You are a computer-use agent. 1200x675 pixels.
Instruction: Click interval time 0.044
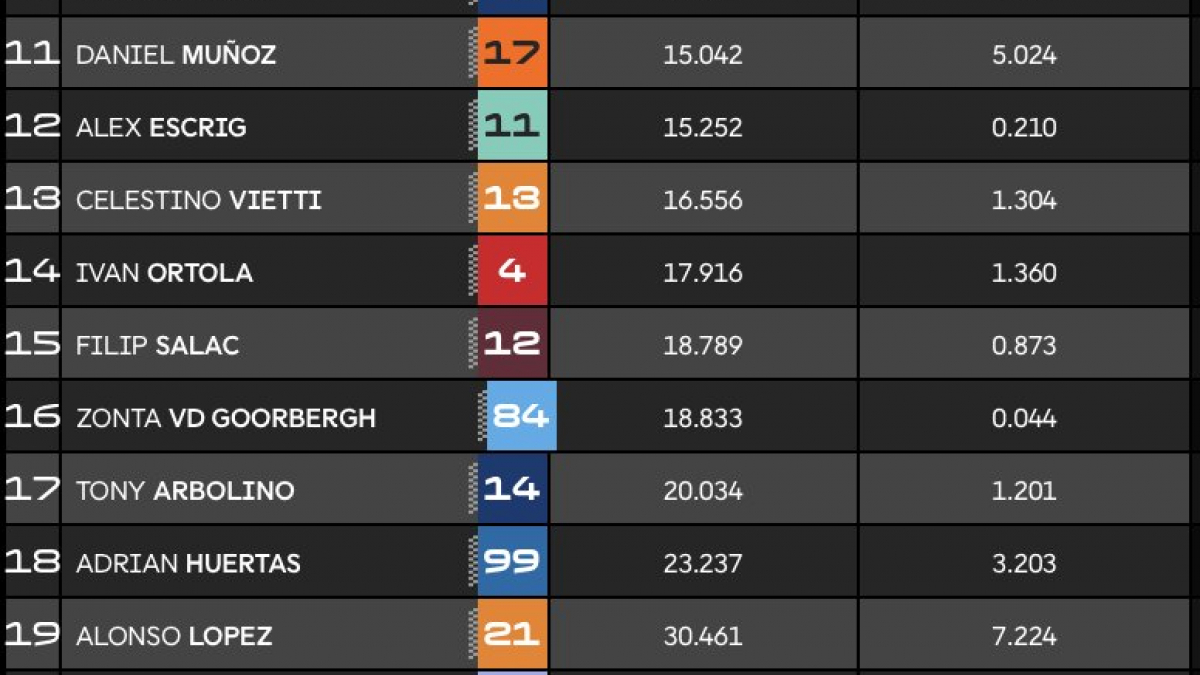pos(1024,417)
